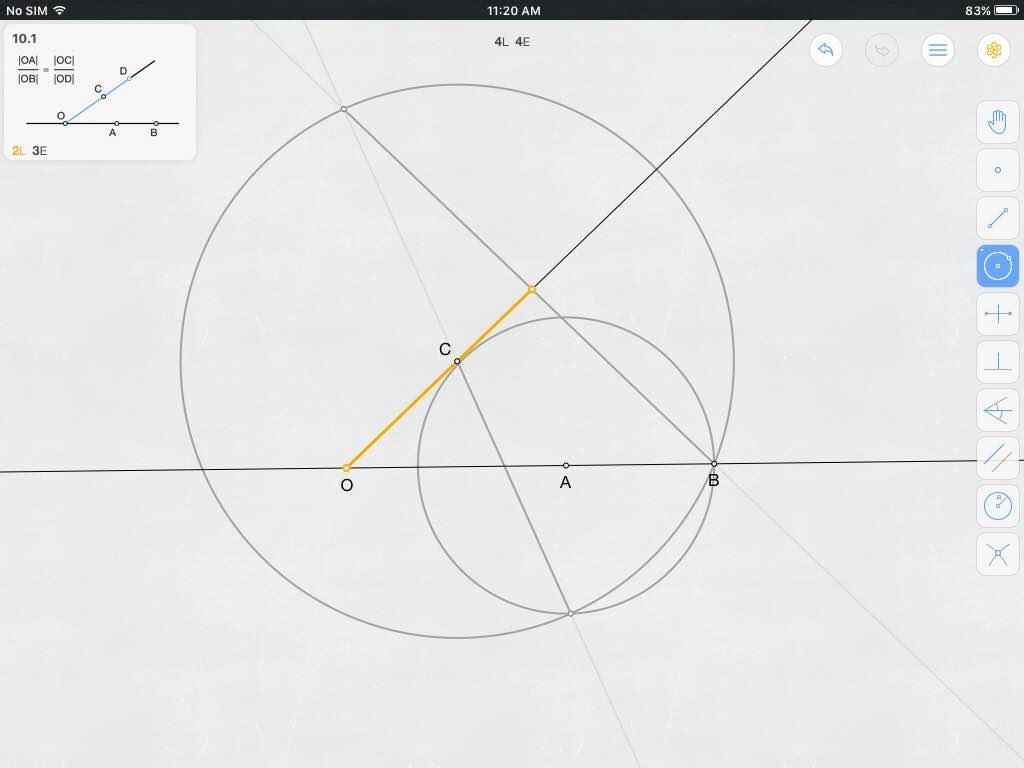
Task: Undo the last construction step
Action: (825, 50)
